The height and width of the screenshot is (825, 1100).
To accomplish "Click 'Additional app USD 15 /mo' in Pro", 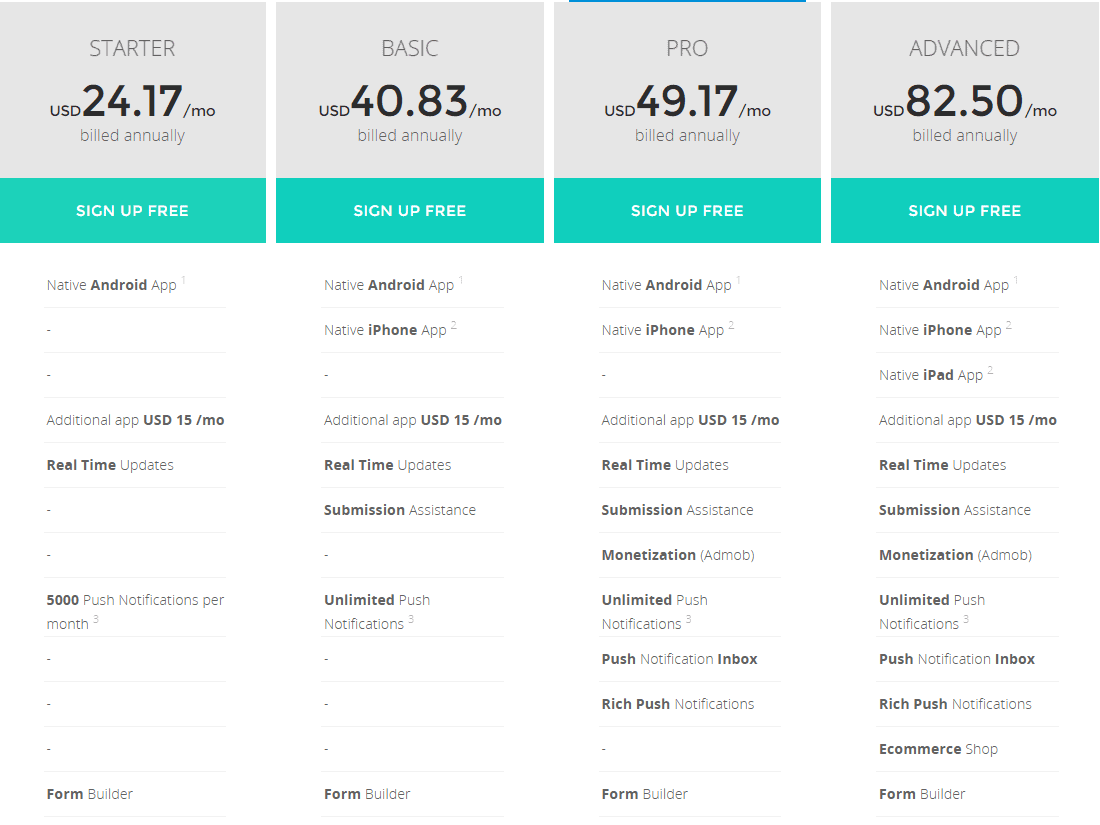I will [690, 420].
